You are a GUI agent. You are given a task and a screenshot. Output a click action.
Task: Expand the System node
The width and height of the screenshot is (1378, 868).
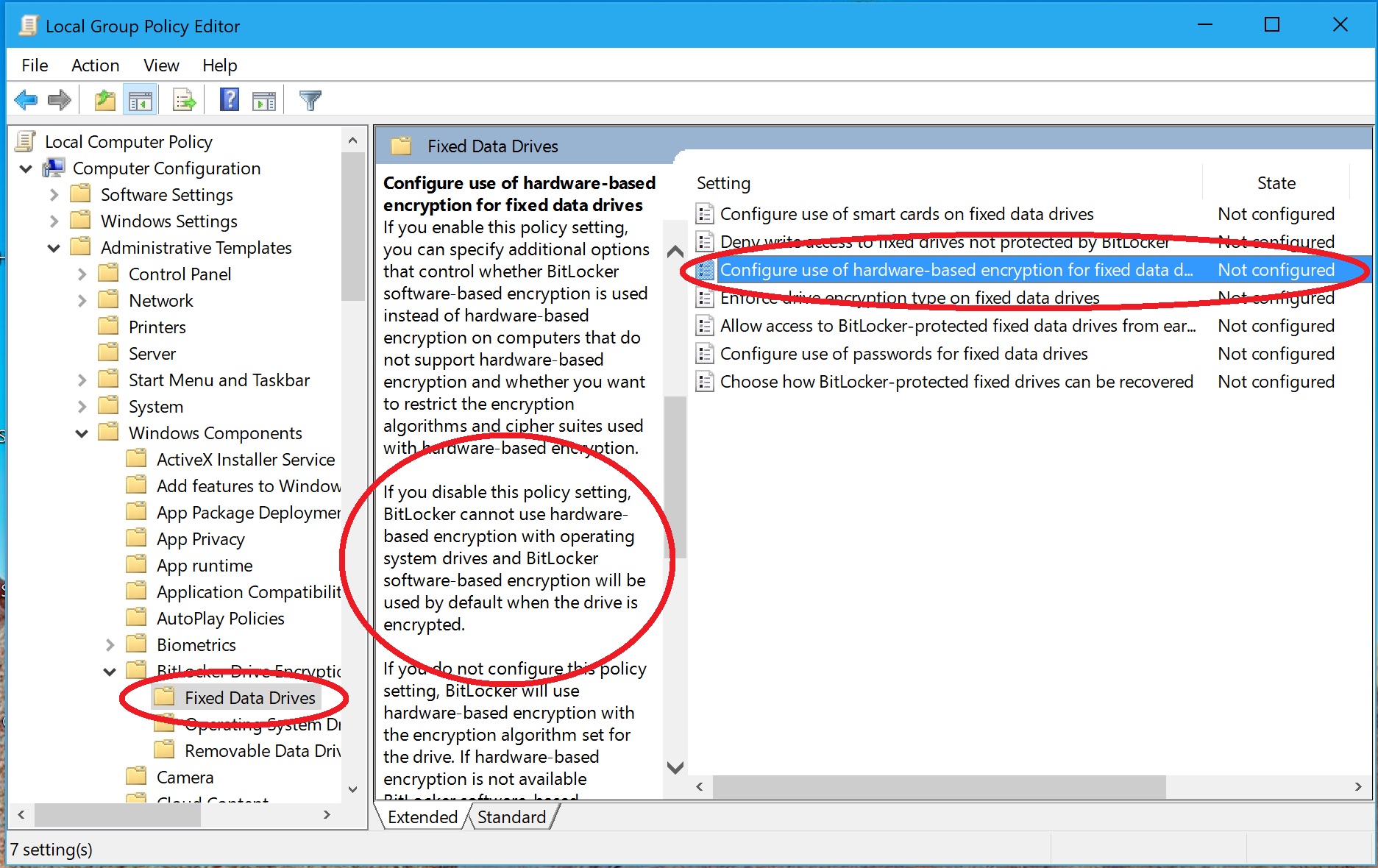point(82,407)
